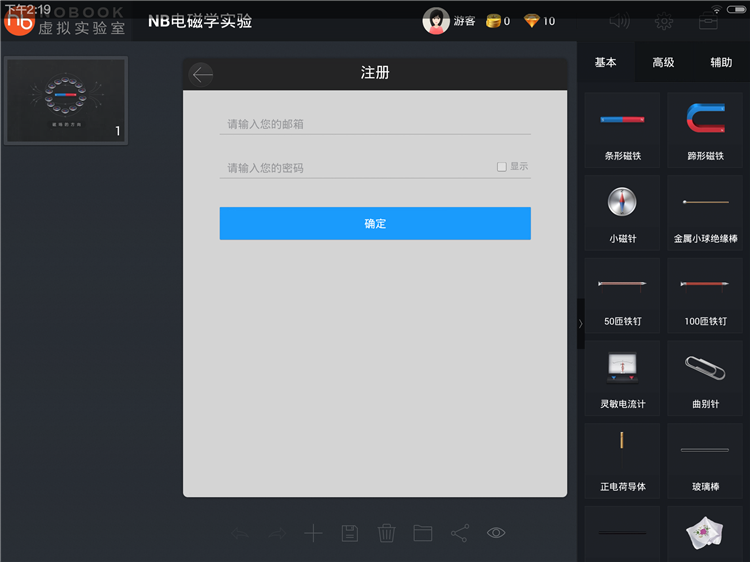This screenshot has height=562, width=750.
Task: Open files with the folder icon
Action: (x=423, y=533)
